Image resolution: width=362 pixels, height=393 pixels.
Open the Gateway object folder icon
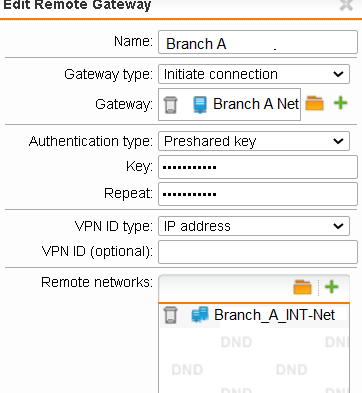click(x=314, y=103)
